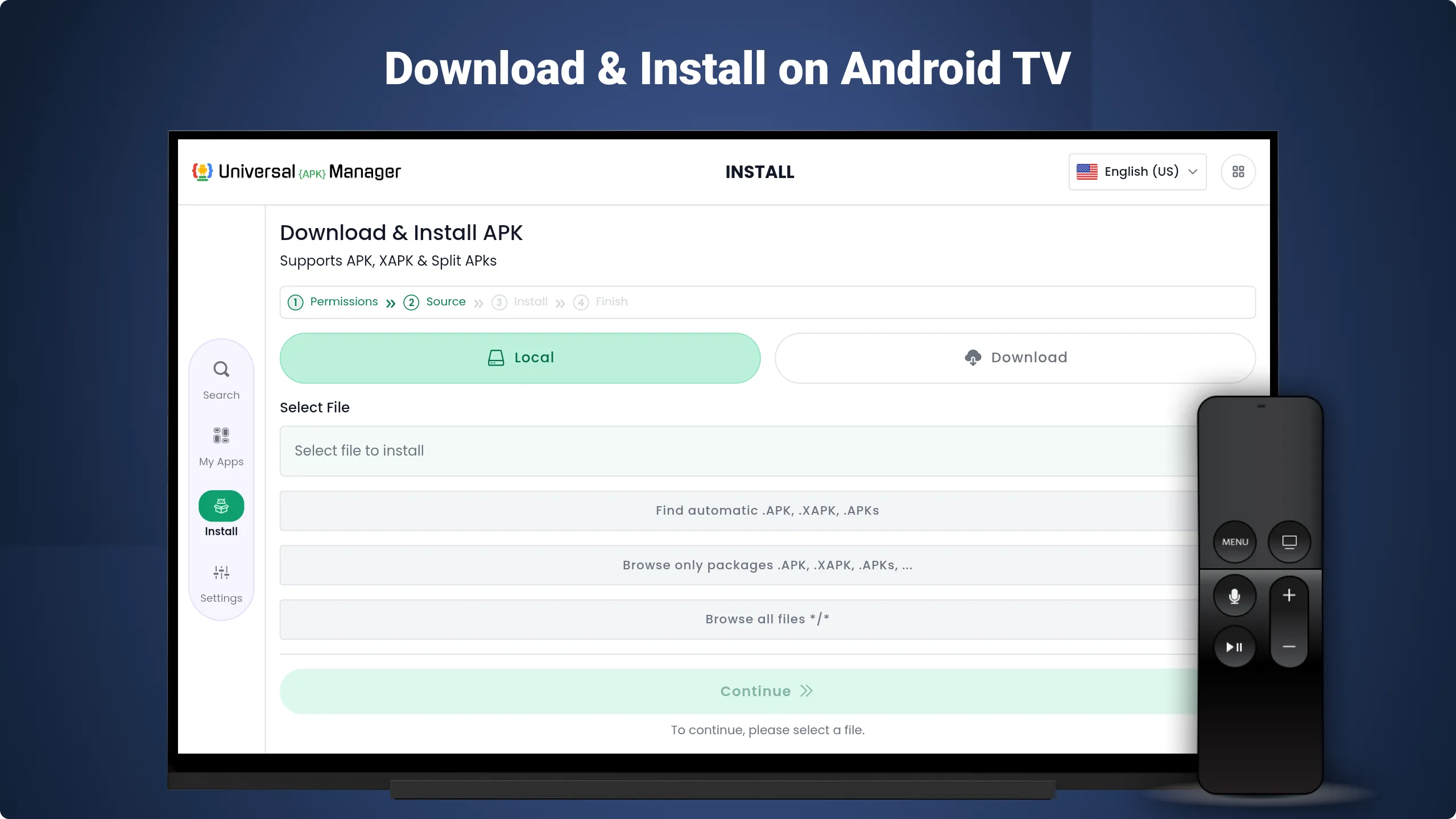Open the Continue step chevron arrow
The image size is (1456, 819).
pos(806,690)
